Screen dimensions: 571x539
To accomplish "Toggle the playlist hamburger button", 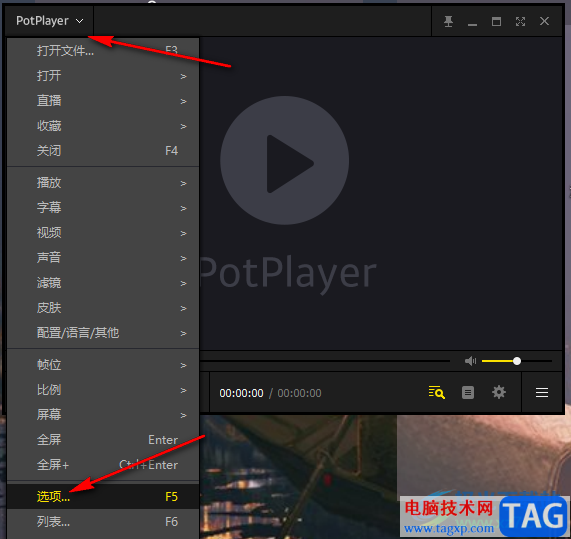I will pos(542,392).
